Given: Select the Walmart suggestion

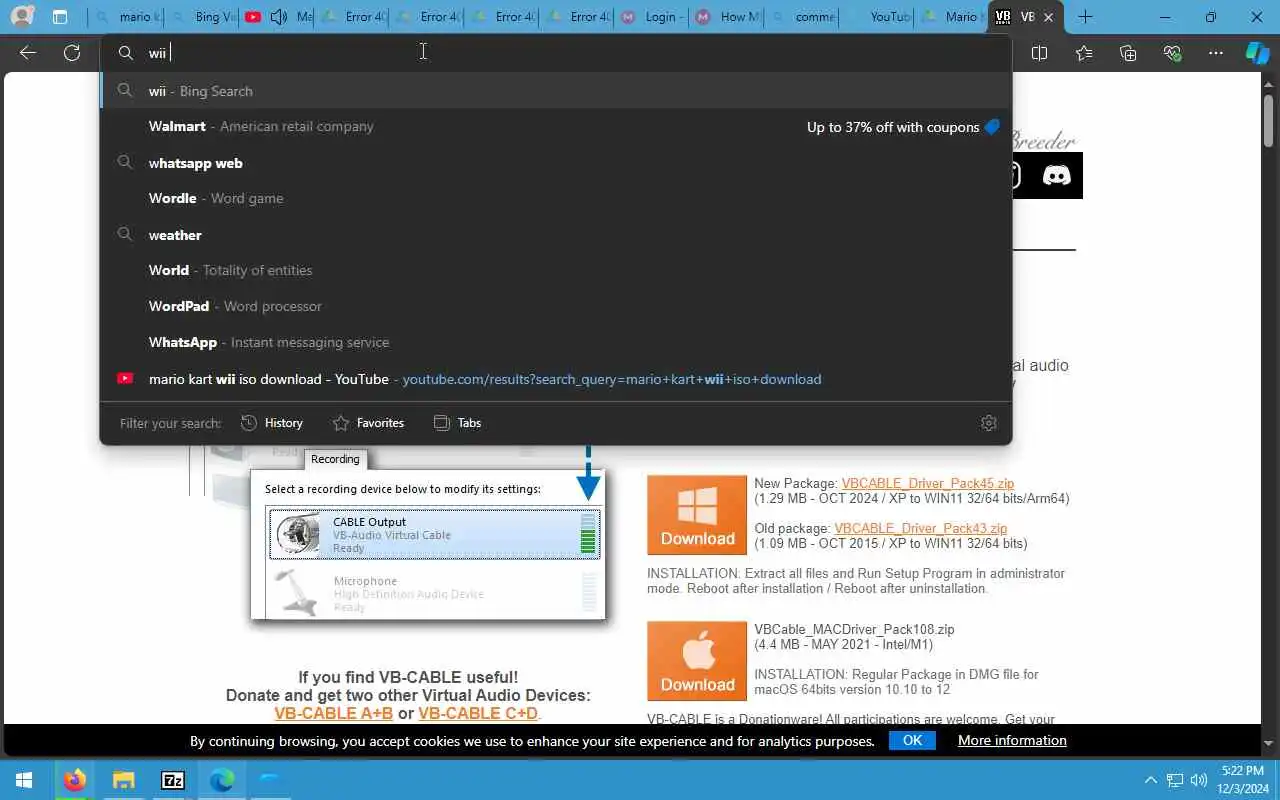Looking at the screenshot, I should [556, 127].
